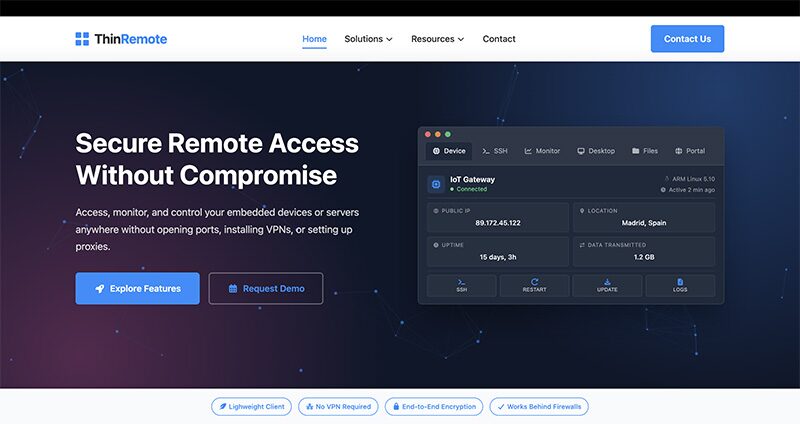Viewport: 800px width, 424px height.
Task: Click the End-to-End Encryption badge
Action: (434, 407)
